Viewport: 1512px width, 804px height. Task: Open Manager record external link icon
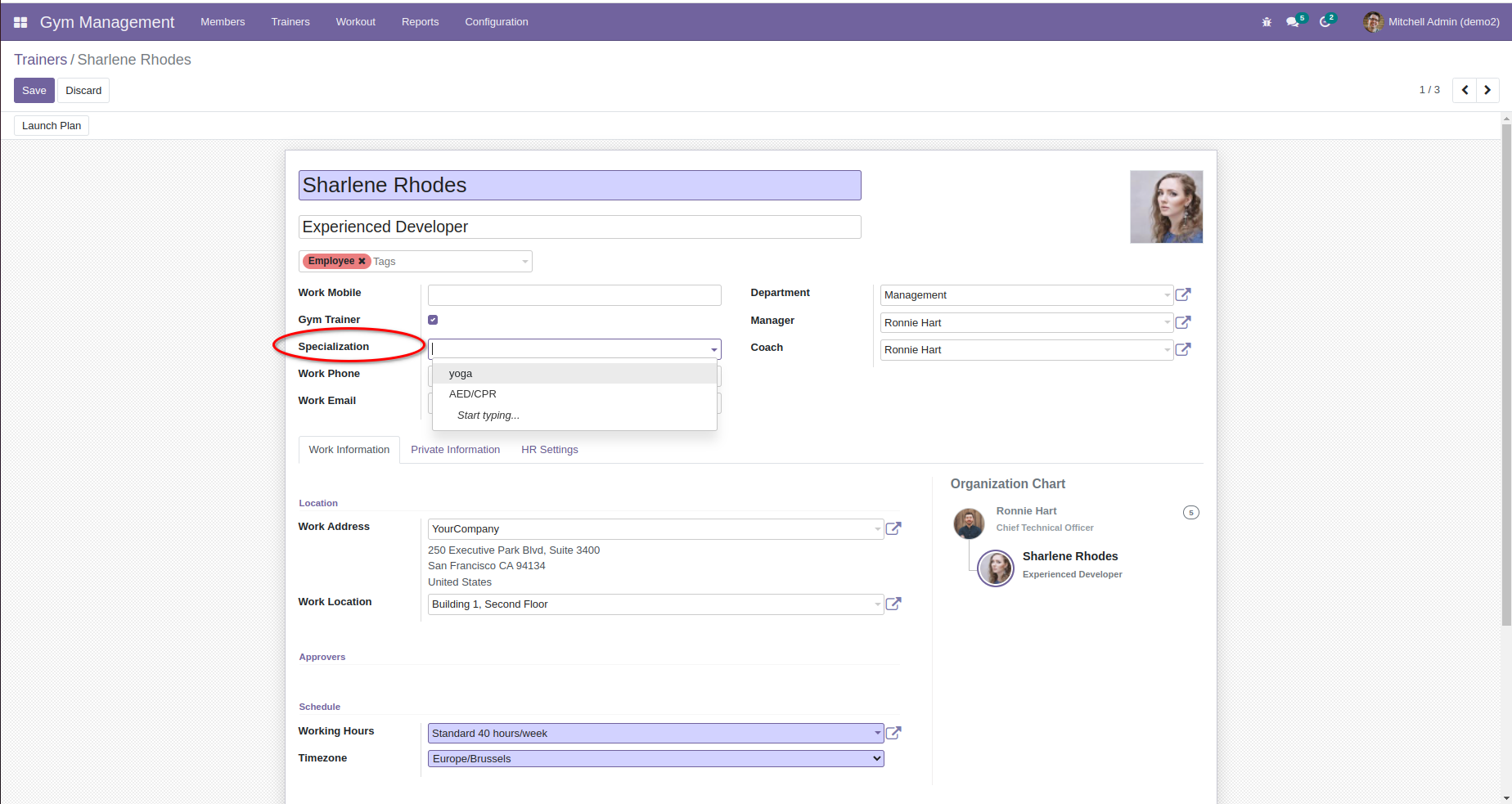point(1183,322)
